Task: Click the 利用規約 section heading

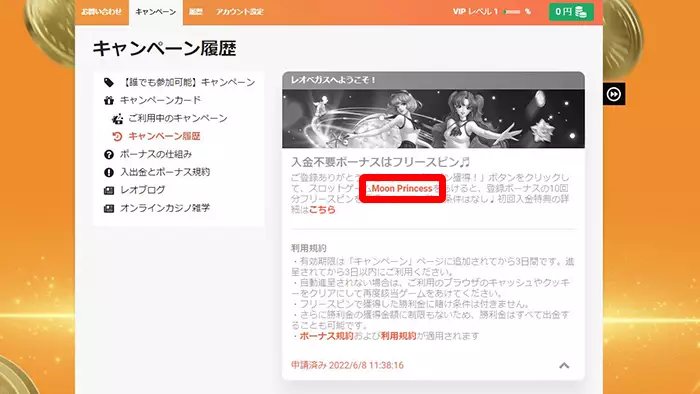Action: point(309,248)
